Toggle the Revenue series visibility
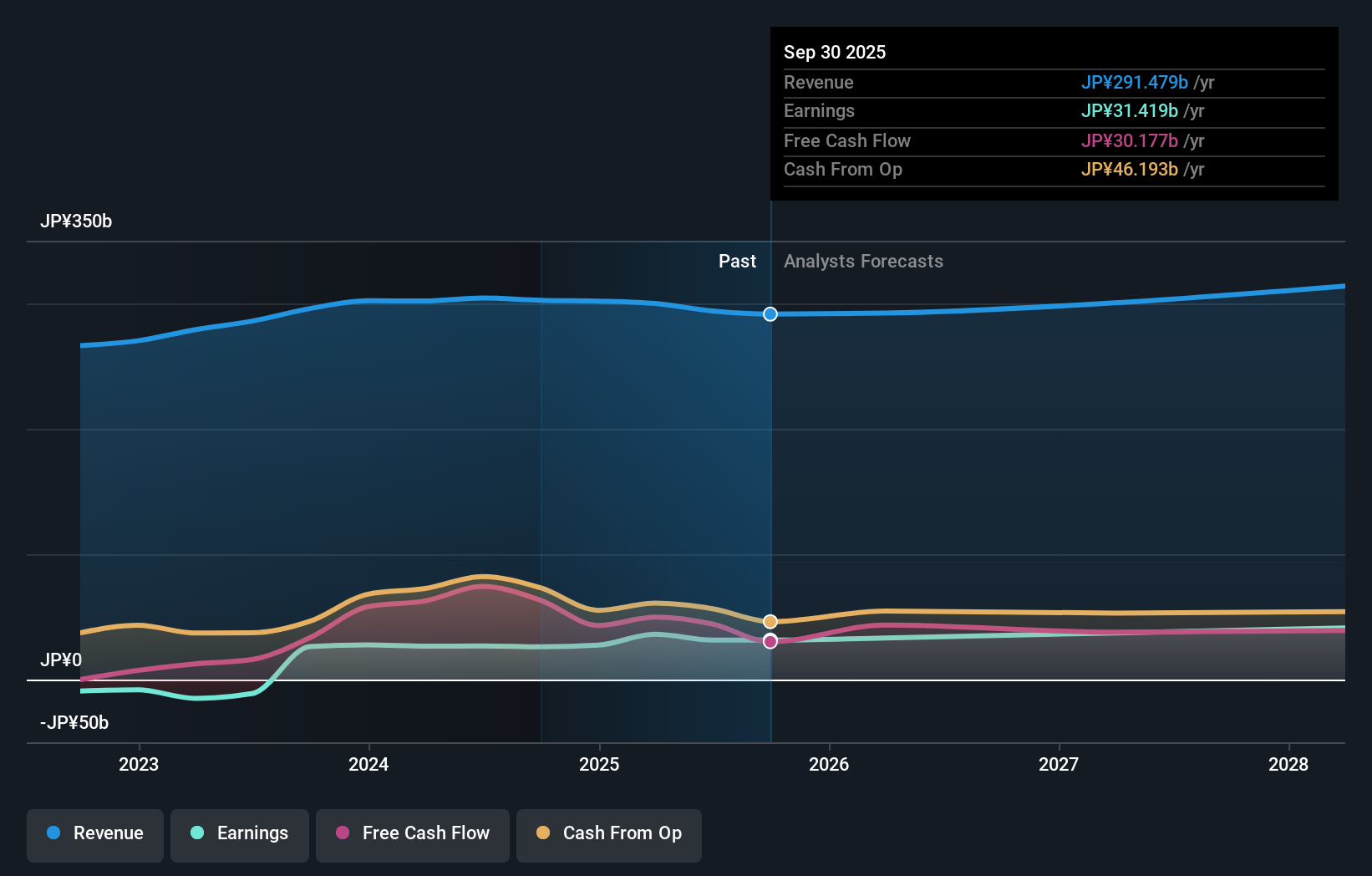 pyautogui.click(x=94, y=833)
